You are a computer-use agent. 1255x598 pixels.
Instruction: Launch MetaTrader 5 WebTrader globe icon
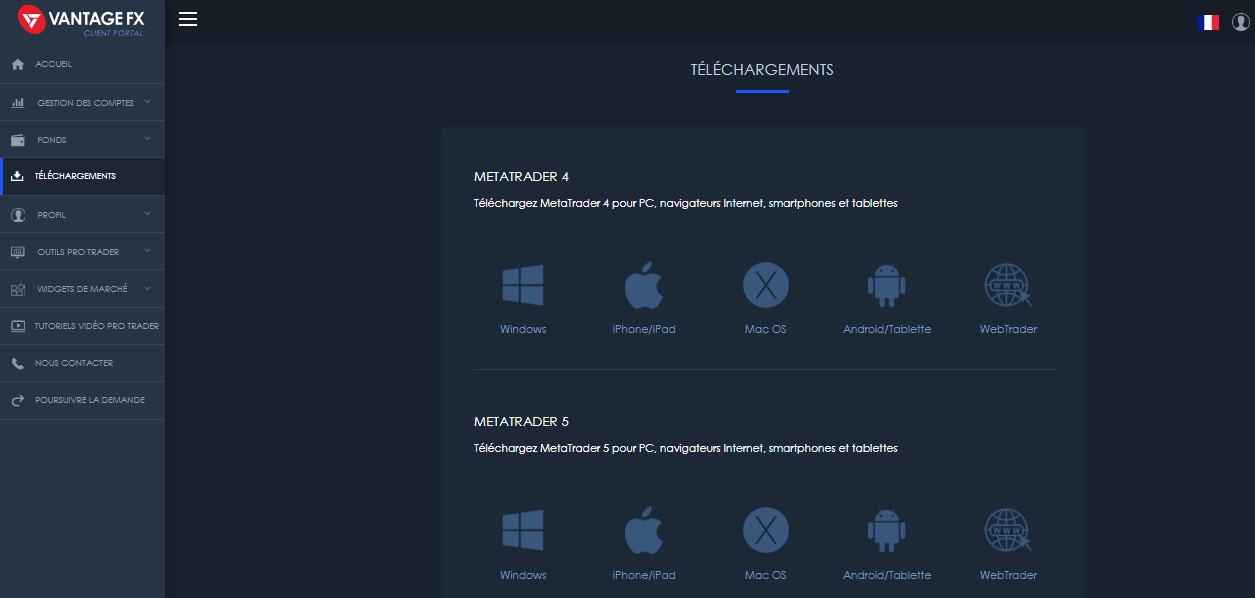[1008, 530]
